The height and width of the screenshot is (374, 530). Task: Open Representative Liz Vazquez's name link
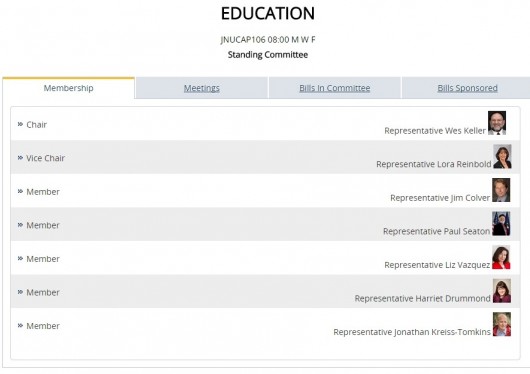[x=437, y=265]
